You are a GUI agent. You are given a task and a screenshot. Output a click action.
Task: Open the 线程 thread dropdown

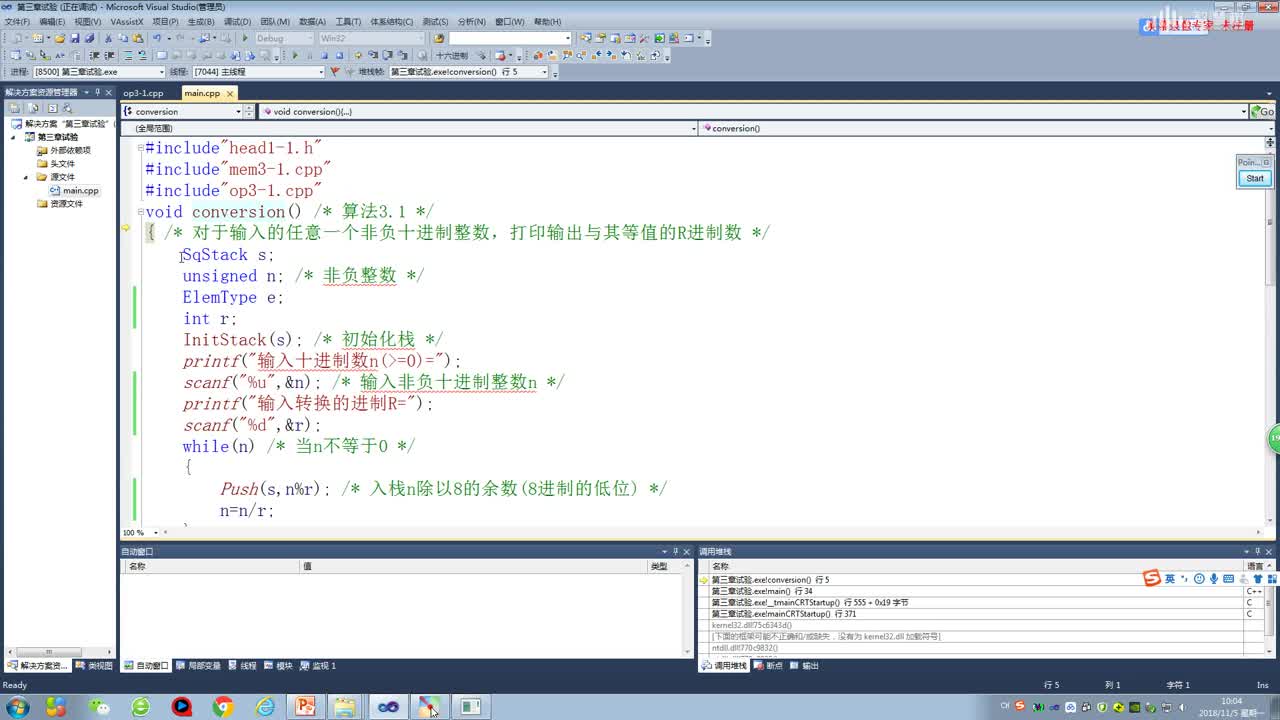click(258, 72)
